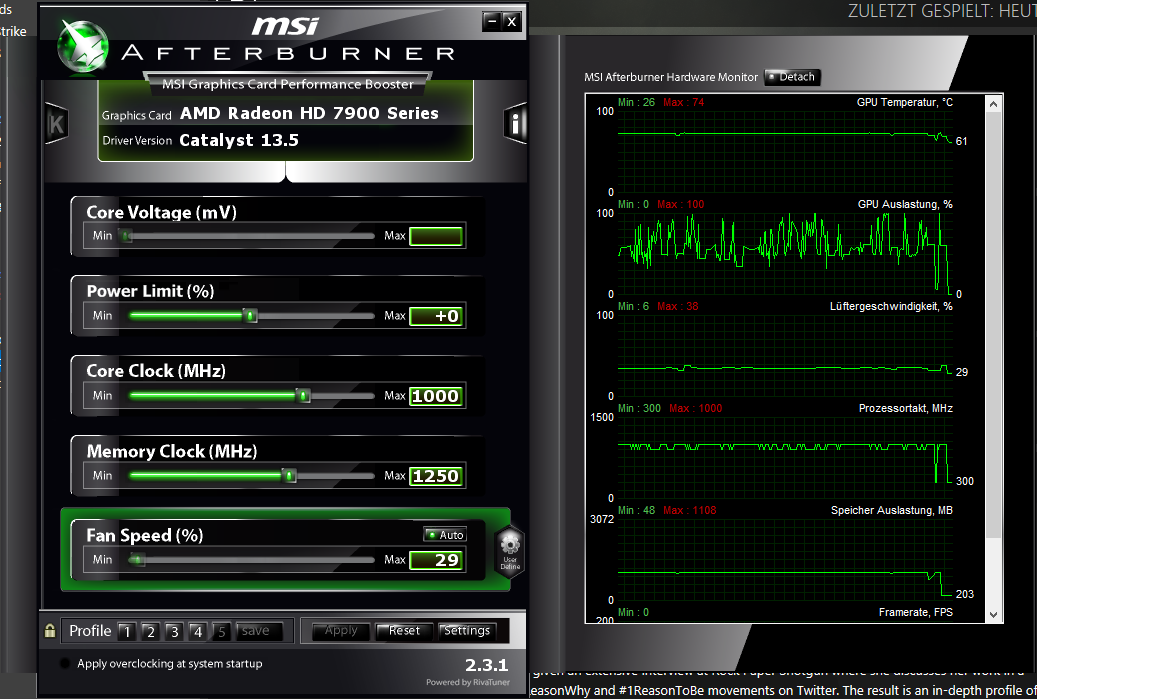The height and width of the screenshot is (699, 1152).
Task: Click AMD Radeon HD 7900 Series text
Action: coord(309,113)
